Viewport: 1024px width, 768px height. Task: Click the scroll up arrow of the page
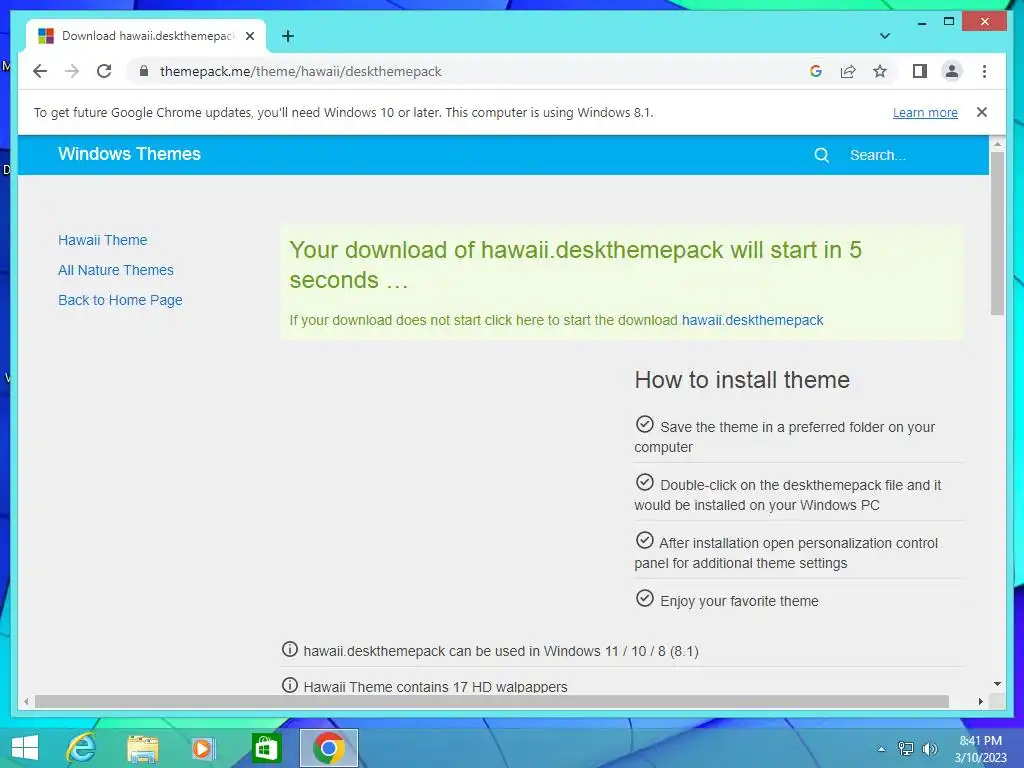997,143
